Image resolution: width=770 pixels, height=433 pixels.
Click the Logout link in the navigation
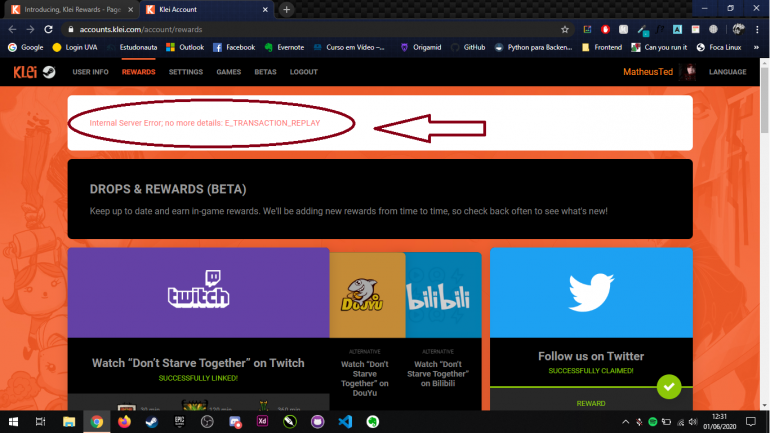point(303,72)
